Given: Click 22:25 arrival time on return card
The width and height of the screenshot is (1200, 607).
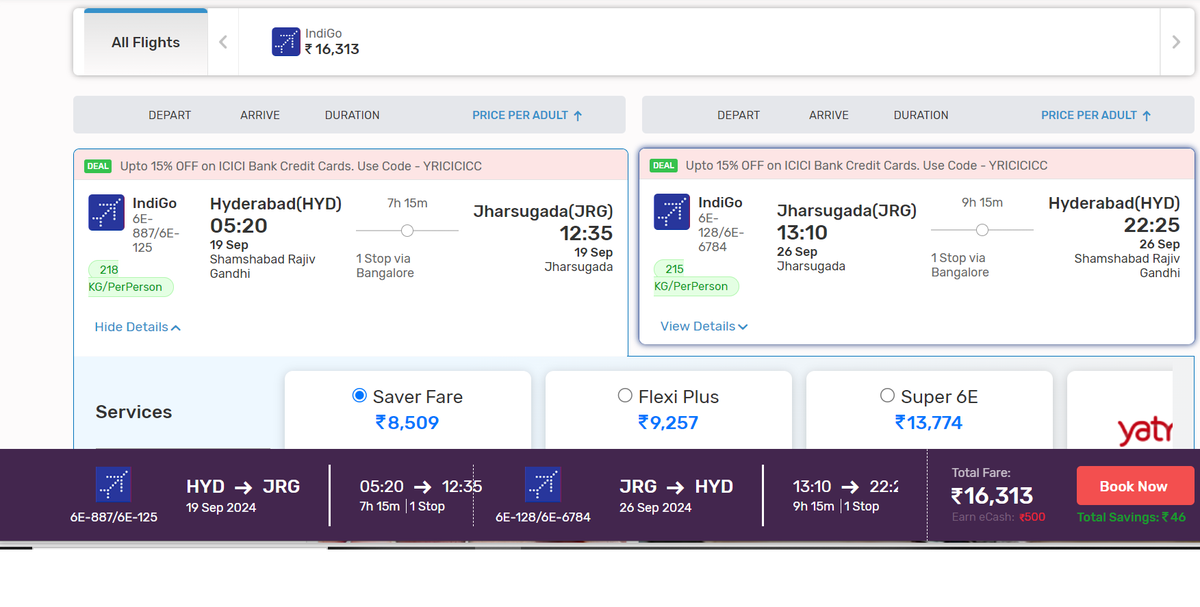Looking at the screenshot, I should click(x=1152, y=225).
